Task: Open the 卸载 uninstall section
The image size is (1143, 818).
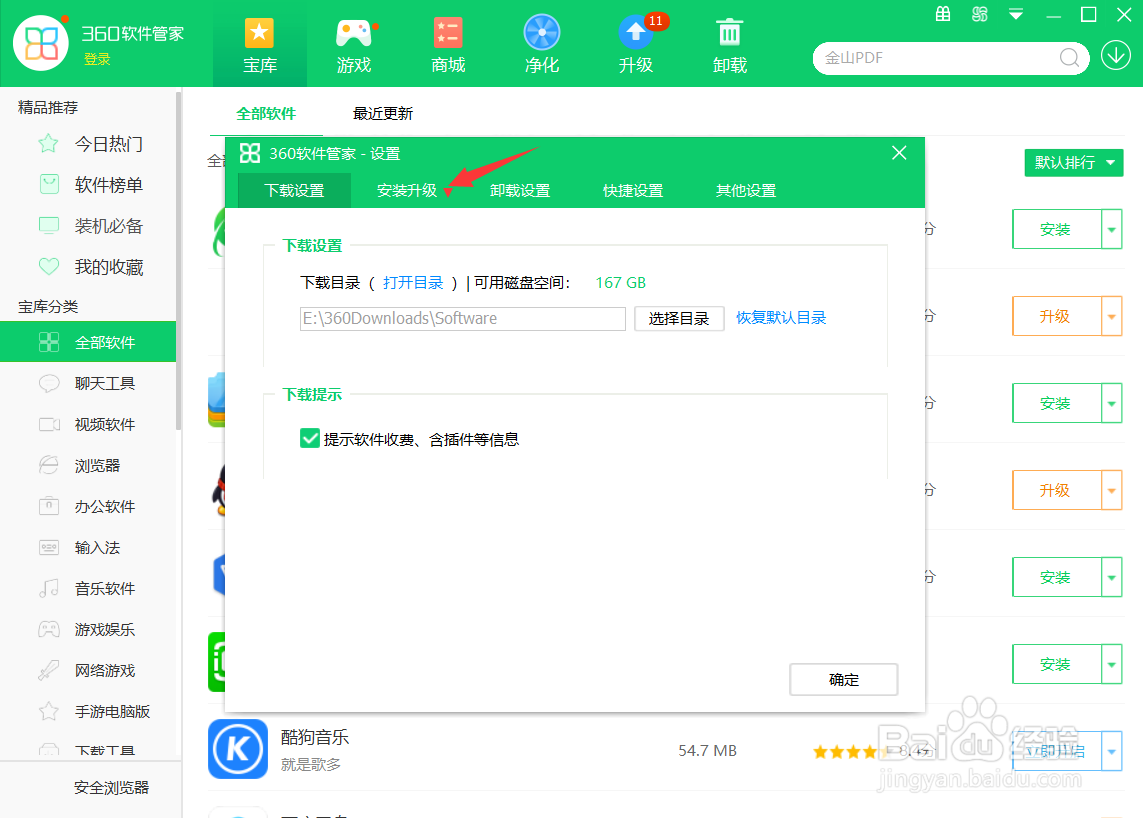Action: pos(730,45)
